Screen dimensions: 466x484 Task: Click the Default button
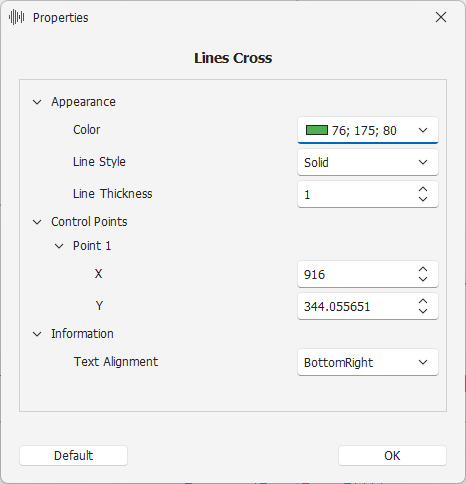[x=73, y=456]
